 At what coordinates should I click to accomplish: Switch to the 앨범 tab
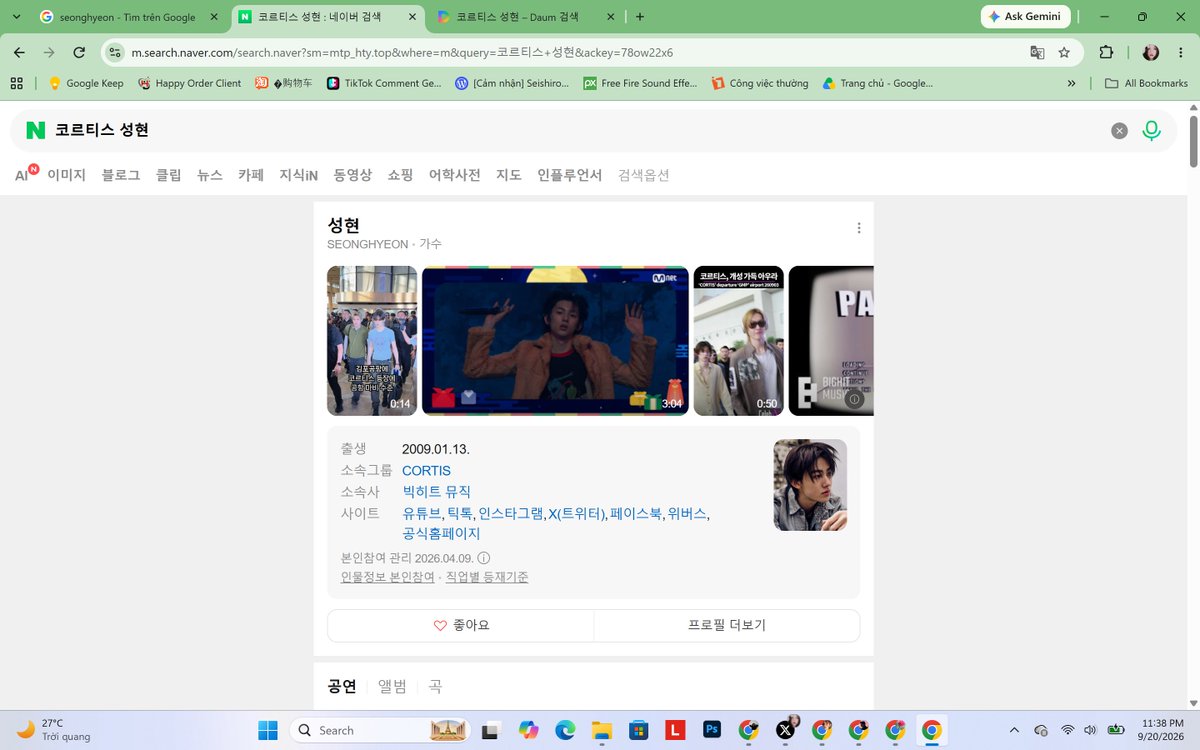click(392, 686)
